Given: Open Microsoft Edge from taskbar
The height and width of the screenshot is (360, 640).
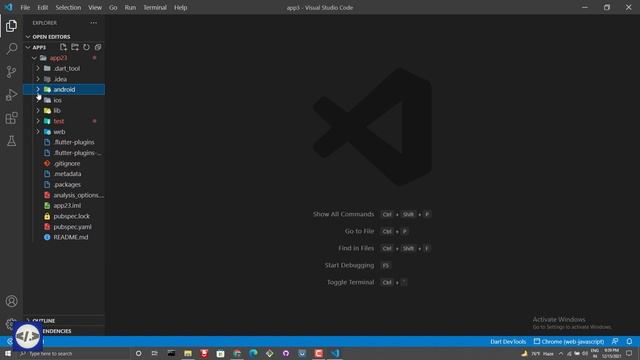Looking at the screenshot, I should (x=253, y=353).
